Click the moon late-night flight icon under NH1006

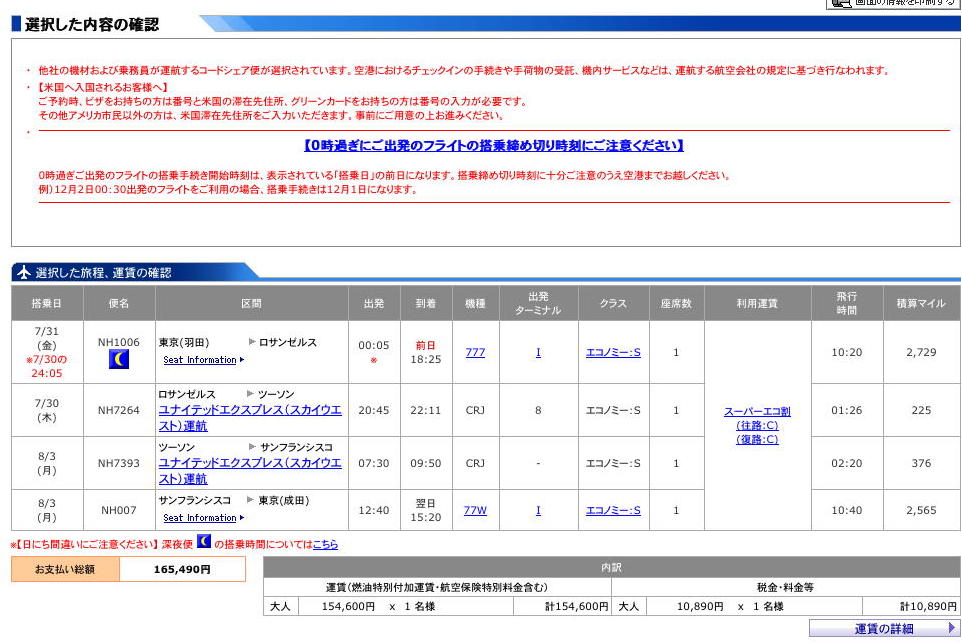pyautogui.click(x=119, y=359)
